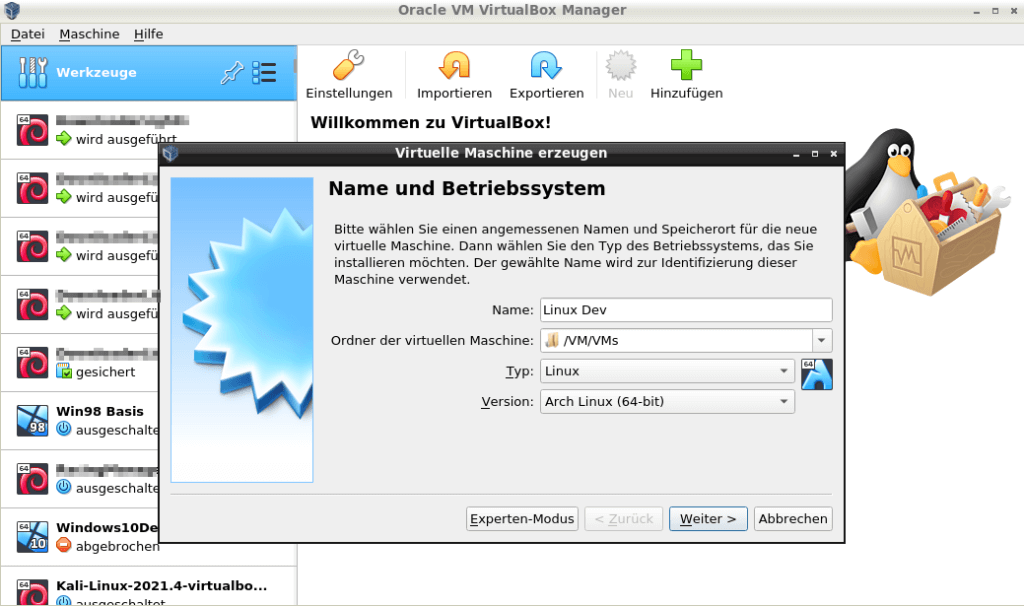
Task: Select the Kali-Linux-2021.4 machine icon
Action: click(x=32, y=590)
